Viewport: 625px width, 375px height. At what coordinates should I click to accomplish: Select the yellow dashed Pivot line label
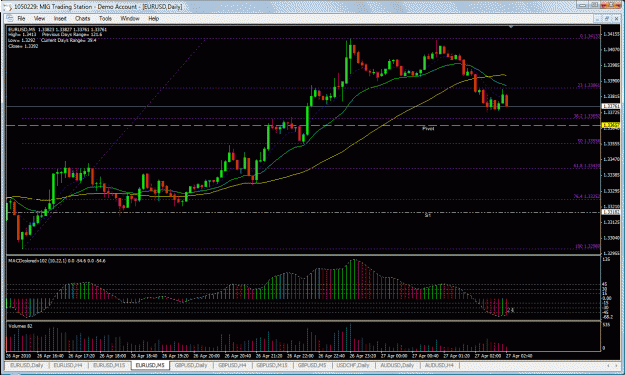tap(428, 129)
